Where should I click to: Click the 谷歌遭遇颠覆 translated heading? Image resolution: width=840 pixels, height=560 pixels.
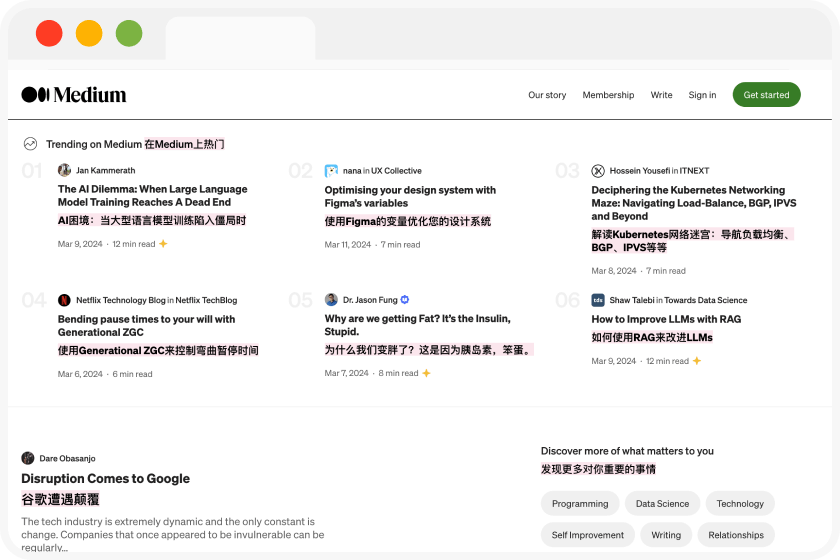(60, 499)
